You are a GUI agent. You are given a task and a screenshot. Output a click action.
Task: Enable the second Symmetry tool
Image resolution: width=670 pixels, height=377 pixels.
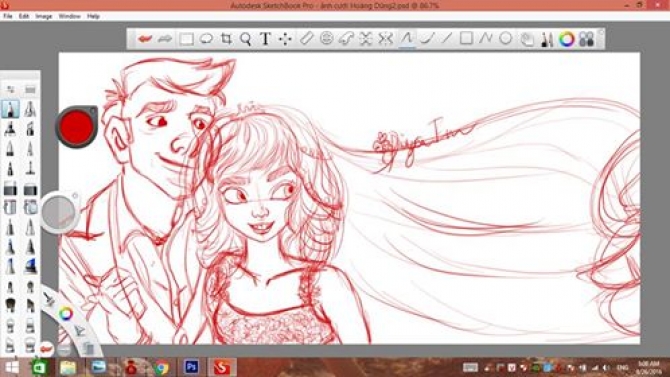(x=385, y=38)
